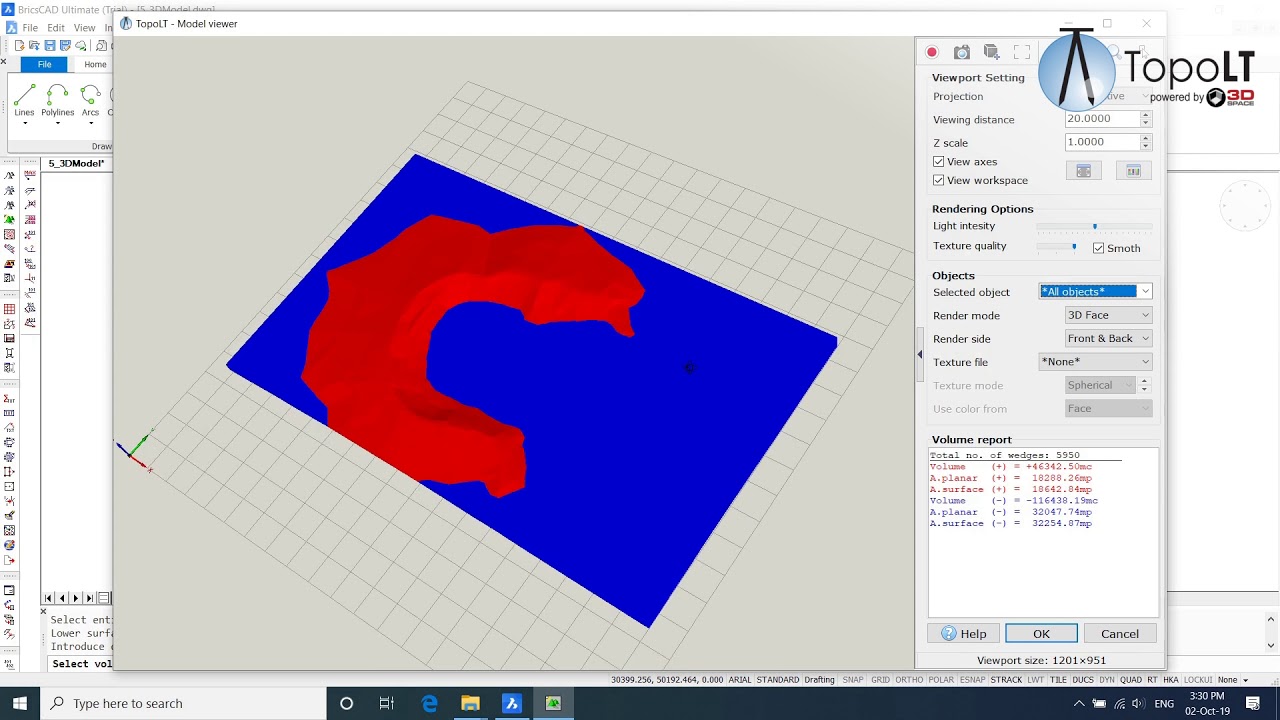The image size is (1280, 720).
Task: Click the New drawing icon in BricsCAD toolbar
Action: coord(19,46)
